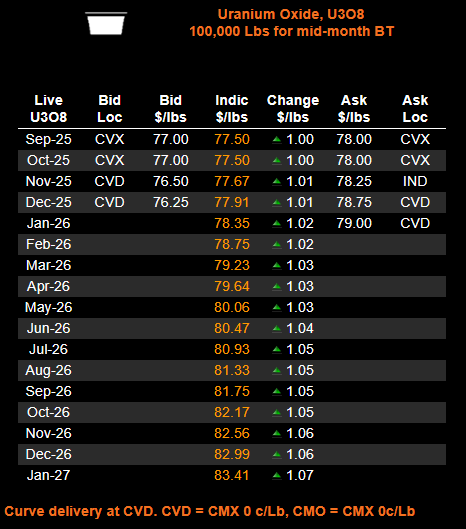466x529 pixels.
Task: Click the Ask Loc column header
Action: 415,109
